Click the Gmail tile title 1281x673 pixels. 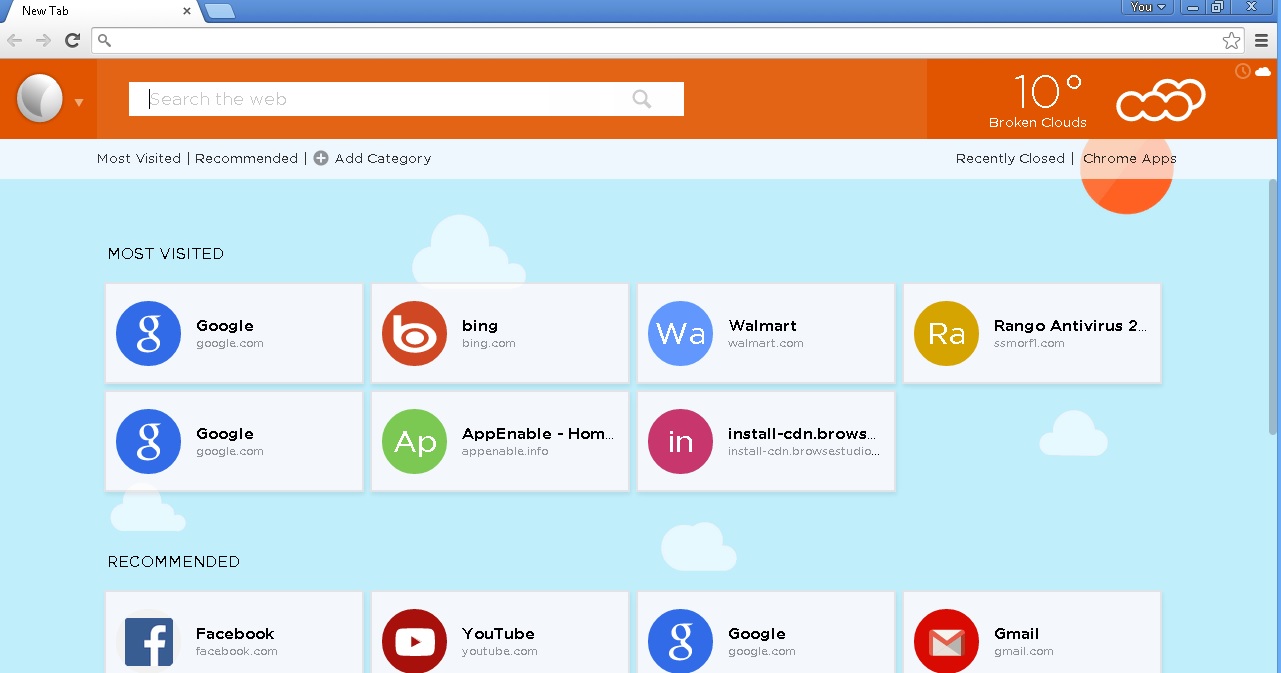coord(1016,633)
